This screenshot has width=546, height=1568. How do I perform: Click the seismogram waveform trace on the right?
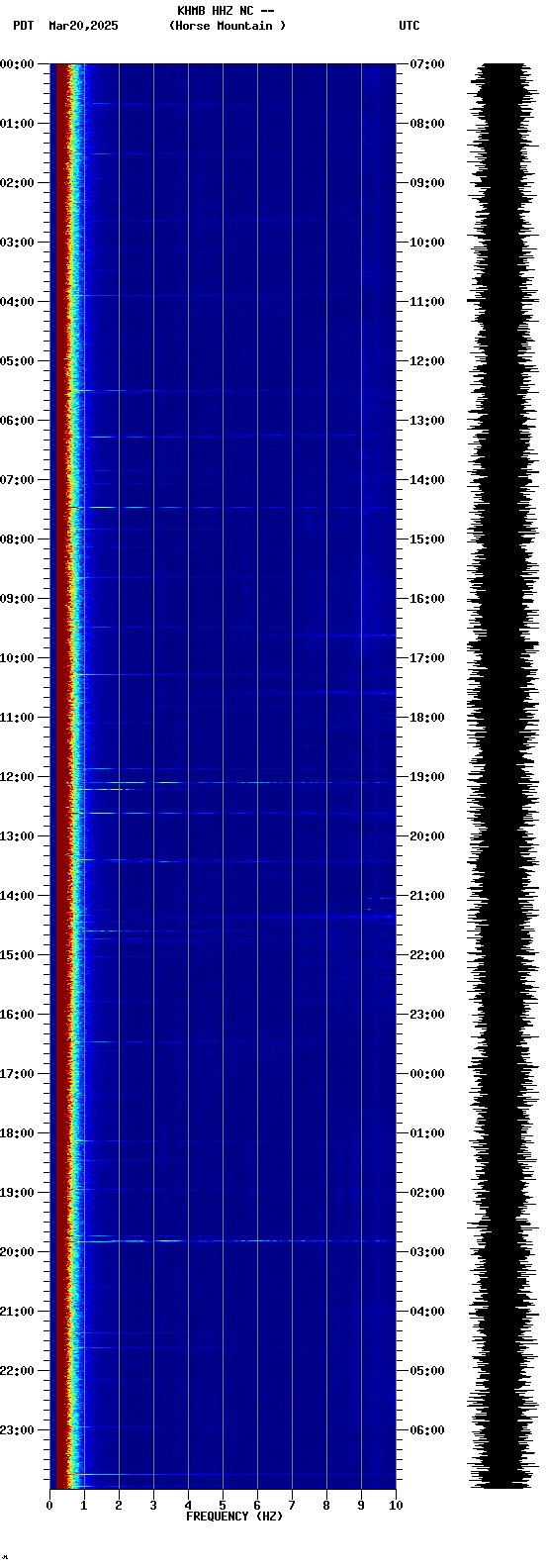click(x=502, y=776)
